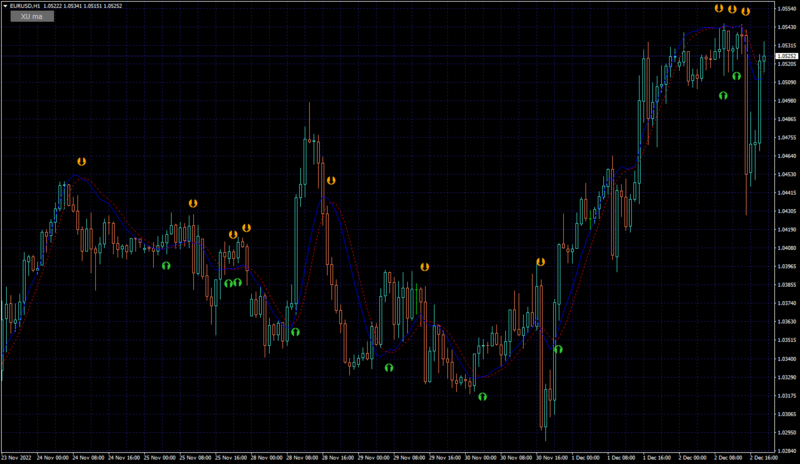The image size is (800, 464).
Task: Select green buy arrow below 25 Nov 00:00 candles
Action: pyautogui.click(x=166, y=265)
